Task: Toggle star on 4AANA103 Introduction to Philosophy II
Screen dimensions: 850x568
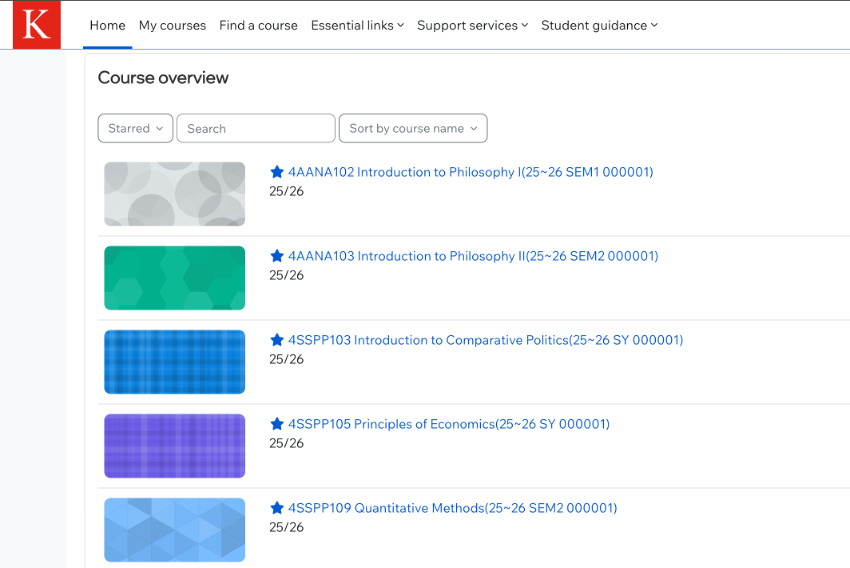Action: pos(277,256)
